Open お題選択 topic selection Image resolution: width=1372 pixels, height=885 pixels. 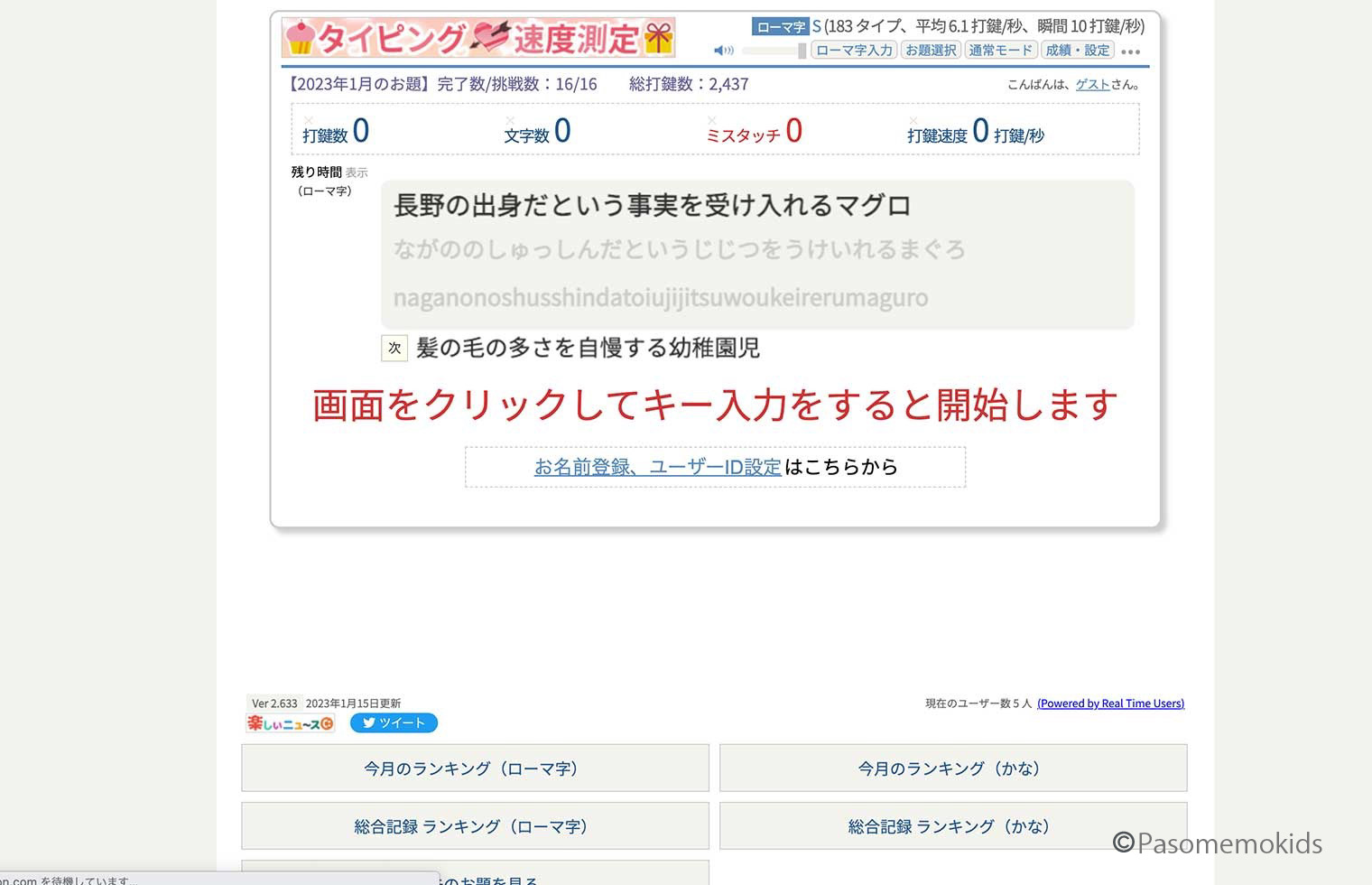point(931,51)
